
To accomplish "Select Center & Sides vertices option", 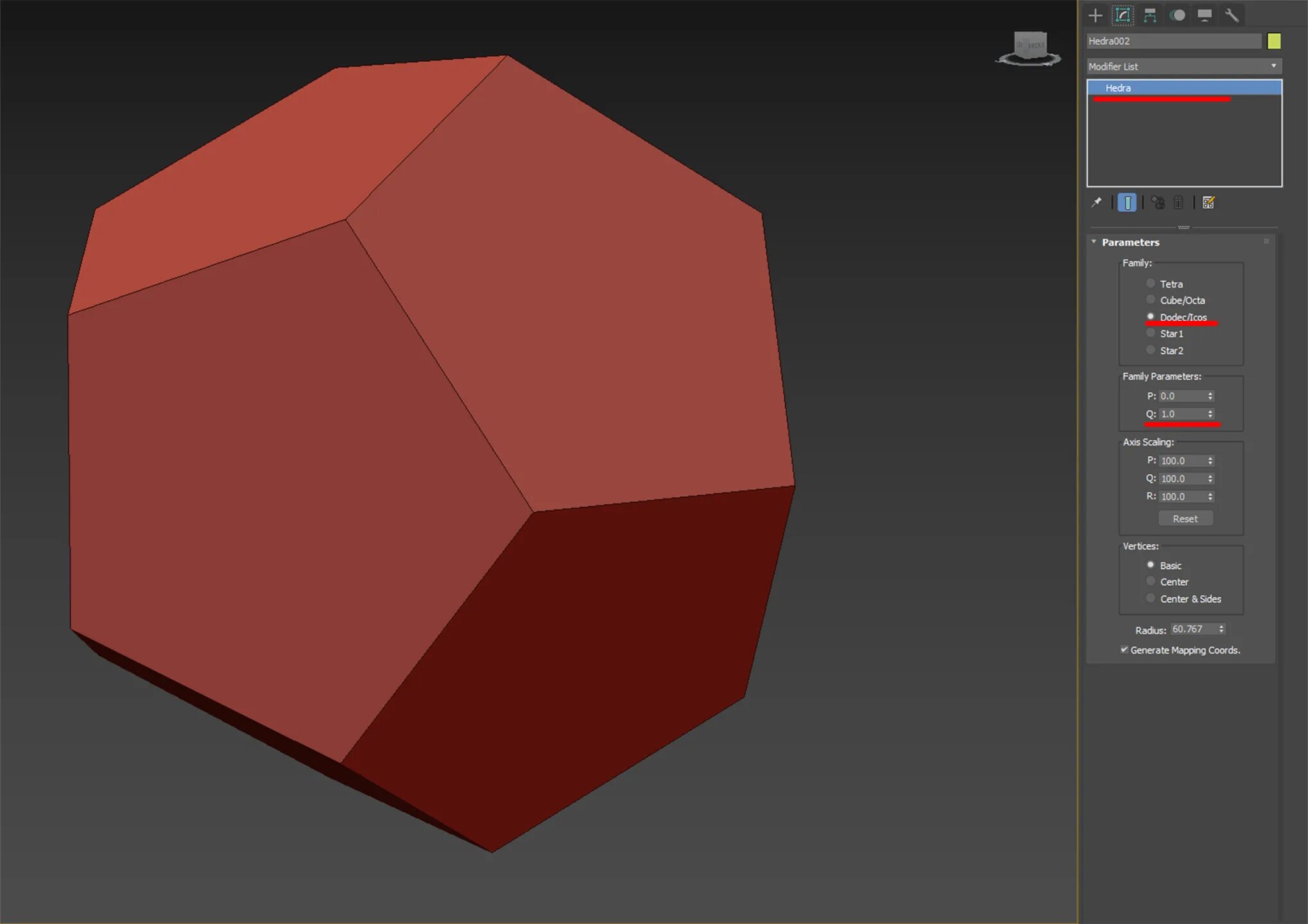I will [1150, 598].
